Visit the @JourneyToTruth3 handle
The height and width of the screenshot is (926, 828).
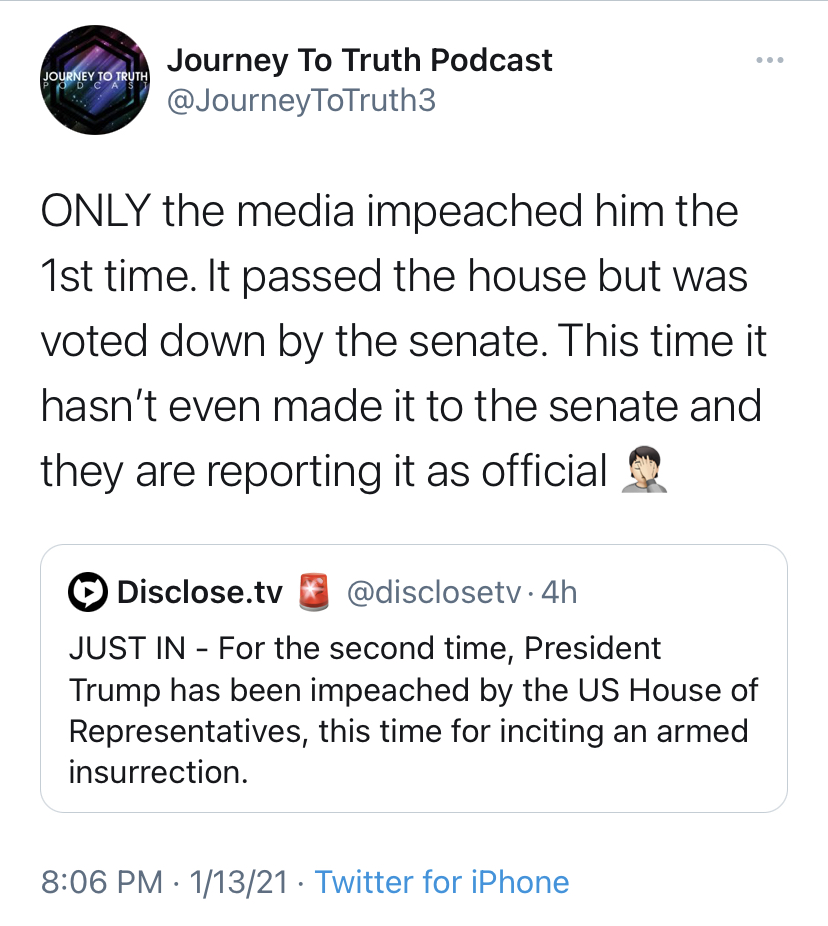click(301, 101)
